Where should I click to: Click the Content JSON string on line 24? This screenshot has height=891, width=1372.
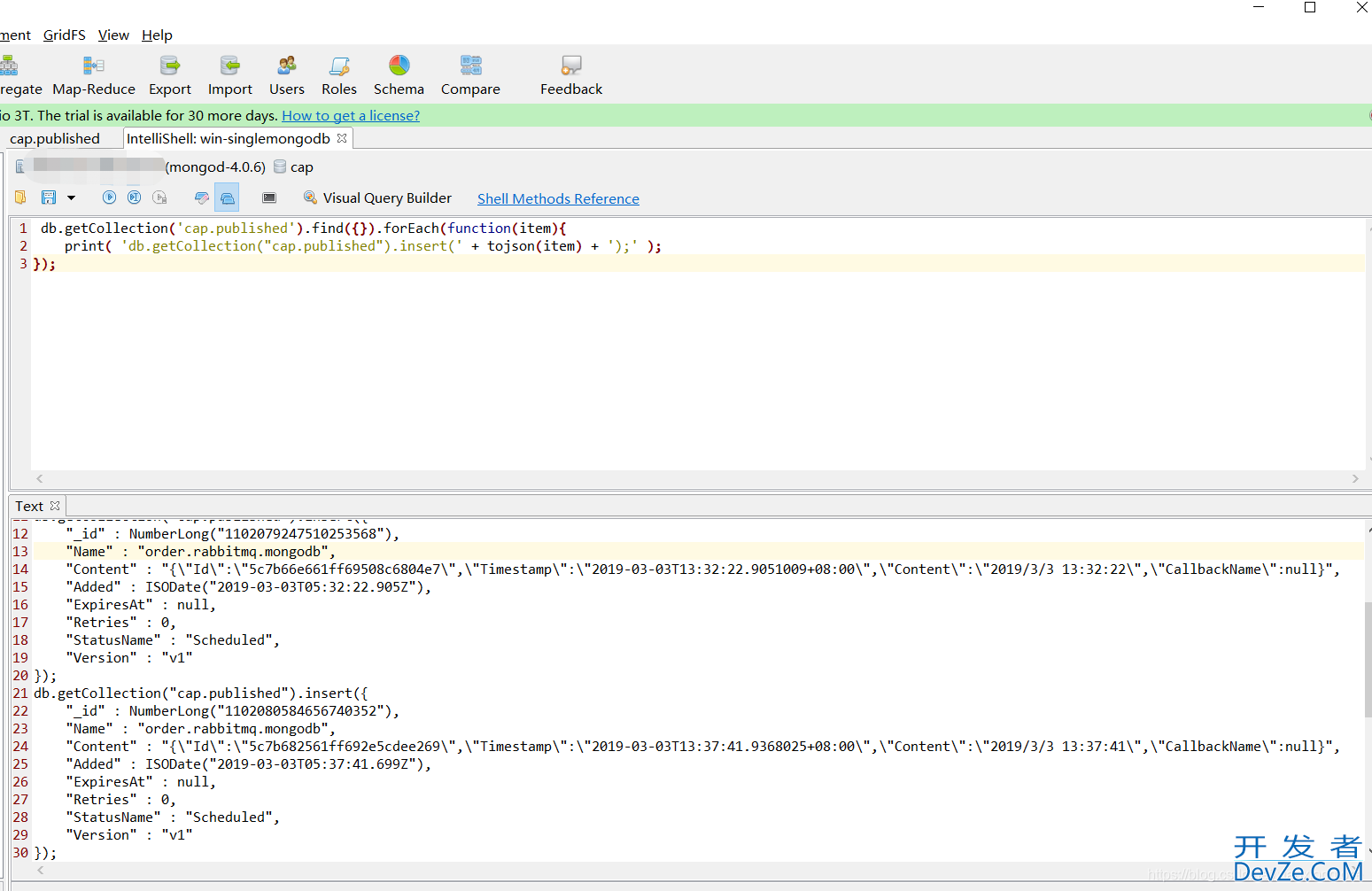[x=750, y=746]
